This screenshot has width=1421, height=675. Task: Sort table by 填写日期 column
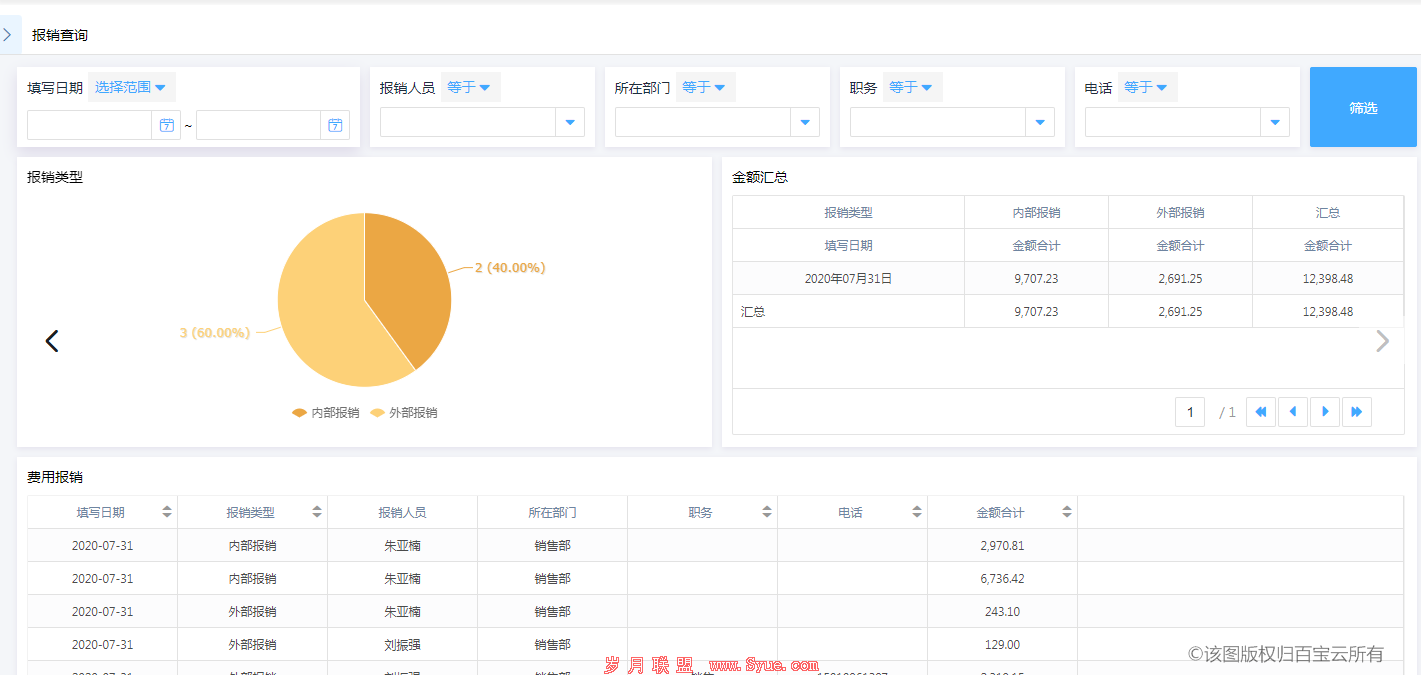[167, 512]
